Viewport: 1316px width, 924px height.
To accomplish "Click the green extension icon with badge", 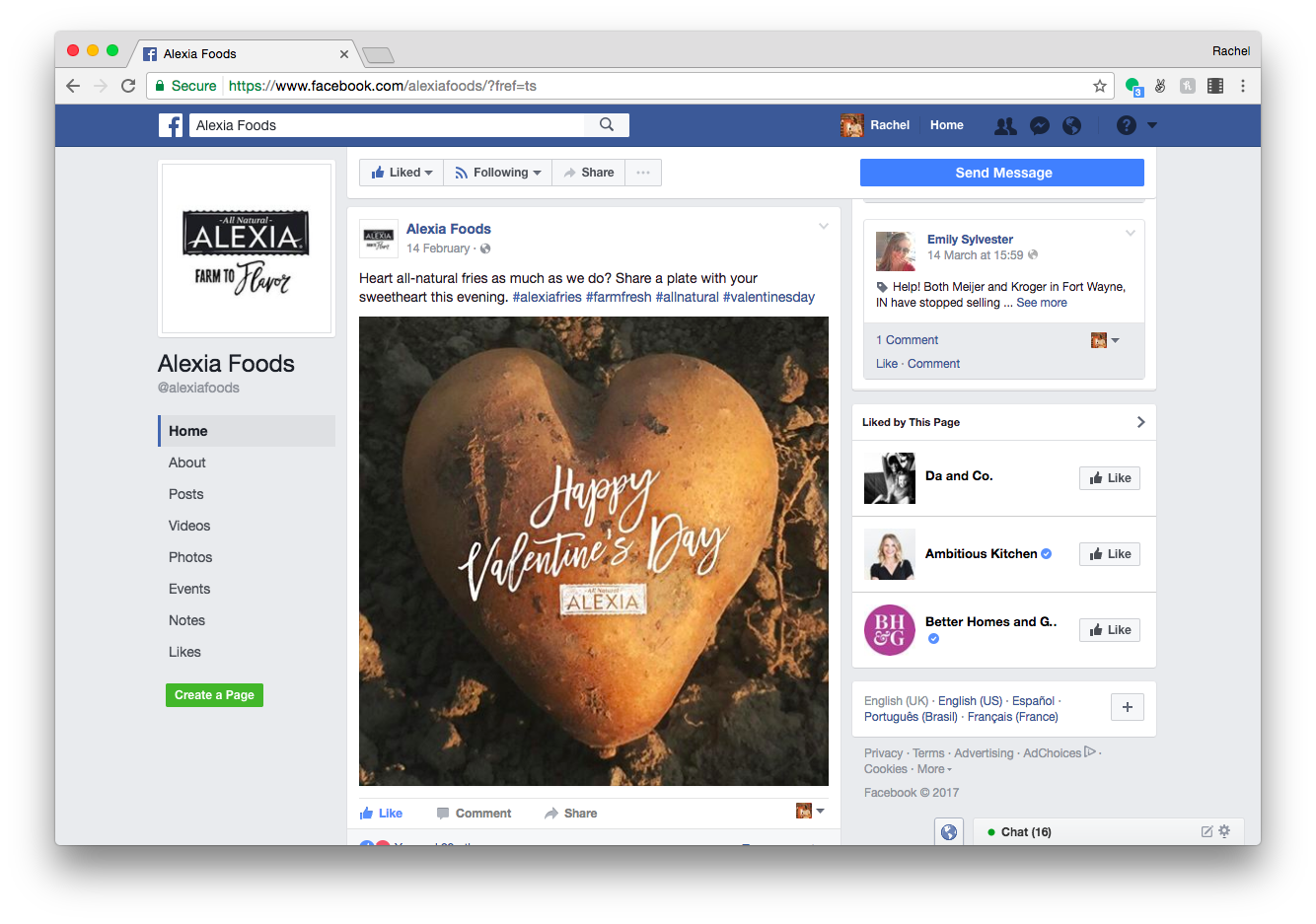I will click(1133, 87).
